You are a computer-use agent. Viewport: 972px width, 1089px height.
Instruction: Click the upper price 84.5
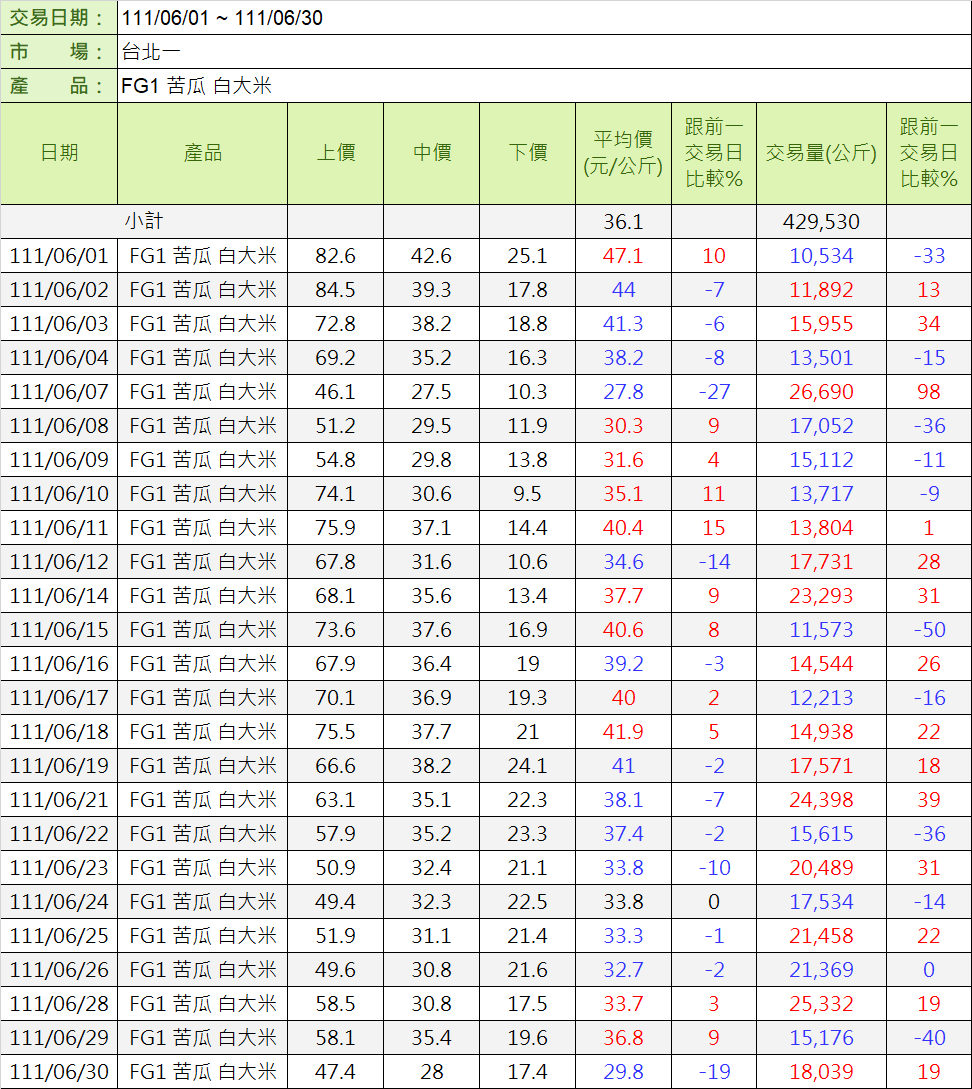(335, 290)
